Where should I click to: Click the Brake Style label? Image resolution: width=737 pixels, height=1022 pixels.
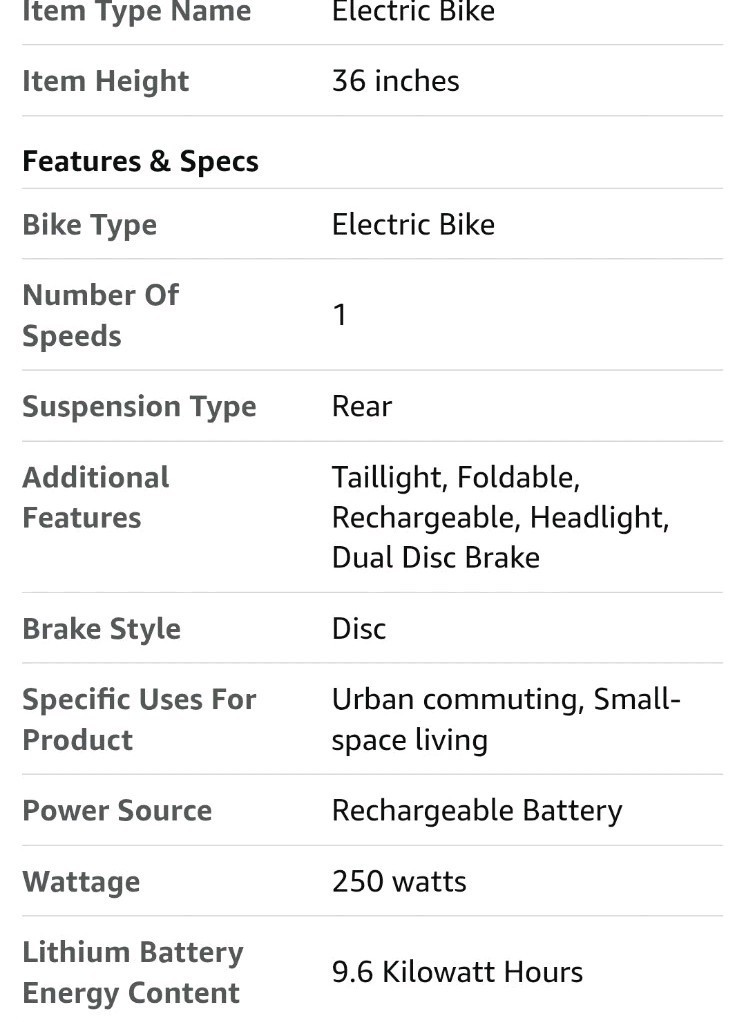click(x=102, y=629)
